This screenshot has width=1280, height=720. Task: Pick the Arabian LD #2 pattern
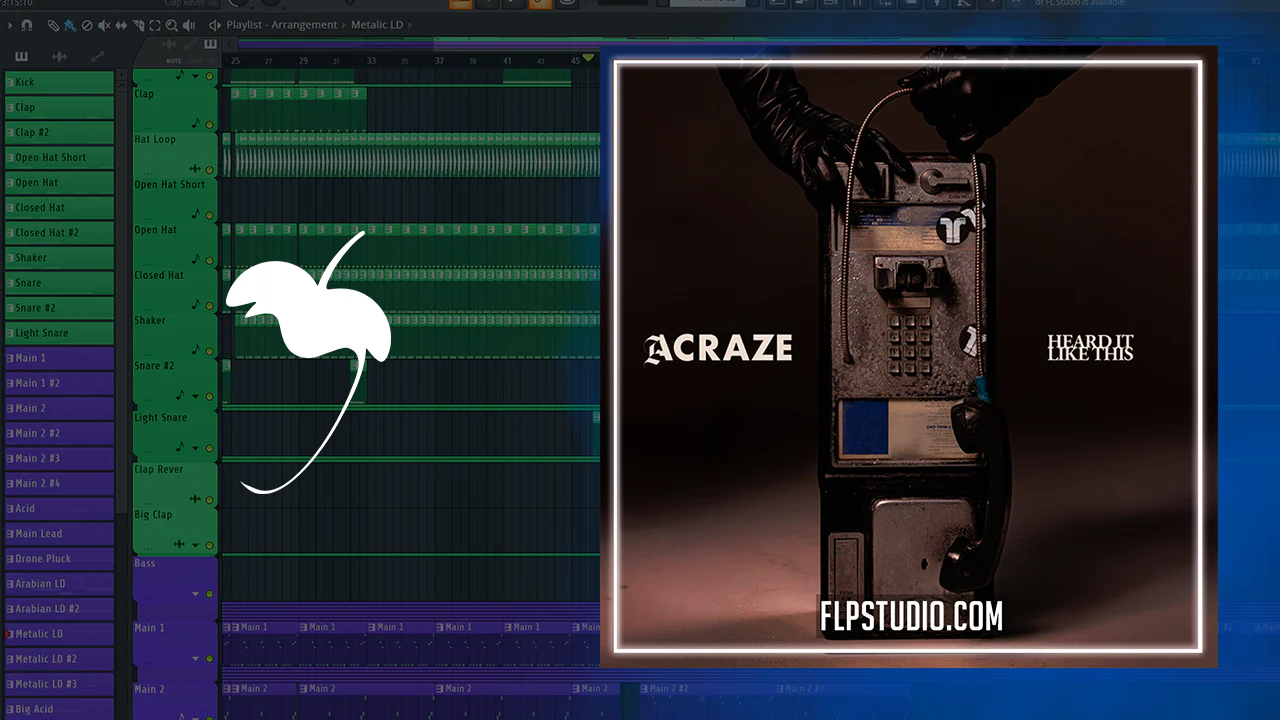pos(59,609)
